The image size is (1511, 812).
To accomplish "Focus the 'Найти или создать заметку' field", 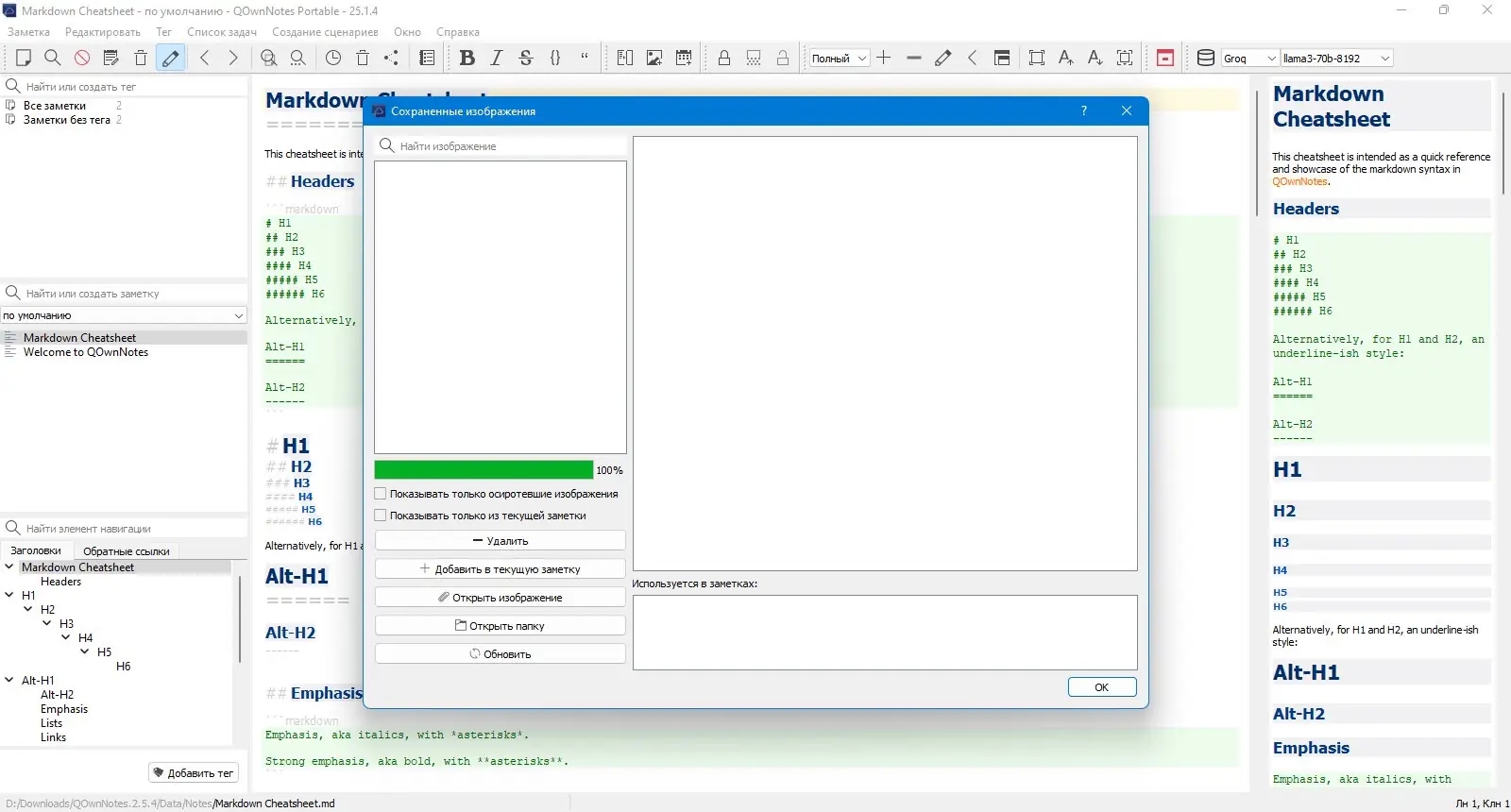I will click(124, 294).
